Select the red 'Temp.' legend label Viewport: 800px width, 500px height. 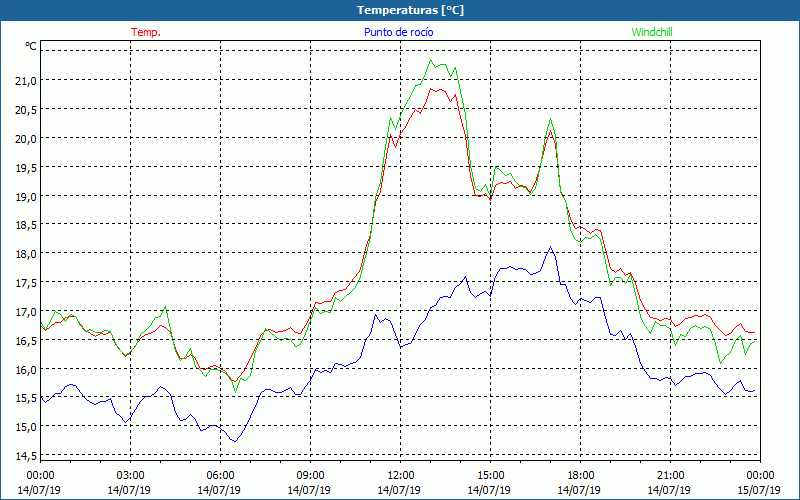146,32
